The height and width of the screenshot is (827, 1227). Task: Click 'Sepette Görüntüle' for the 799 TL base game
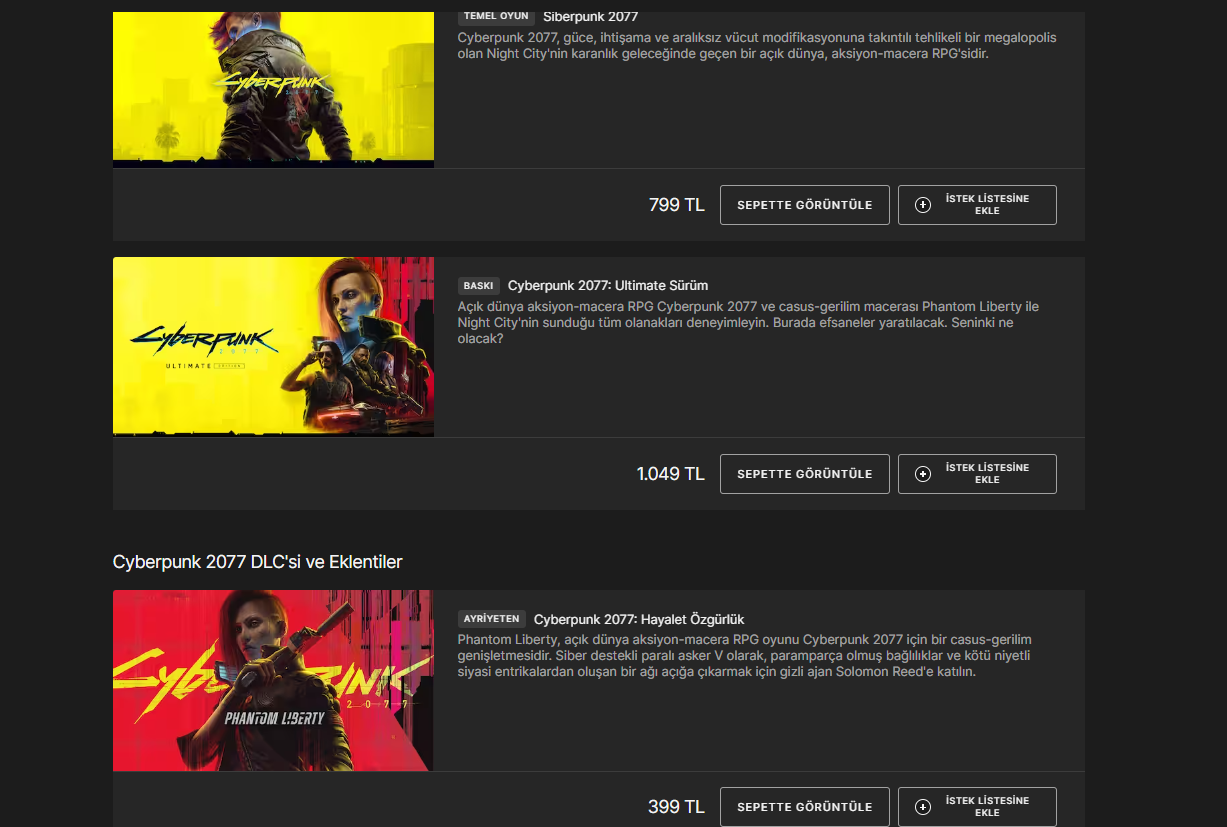[805, 205]
